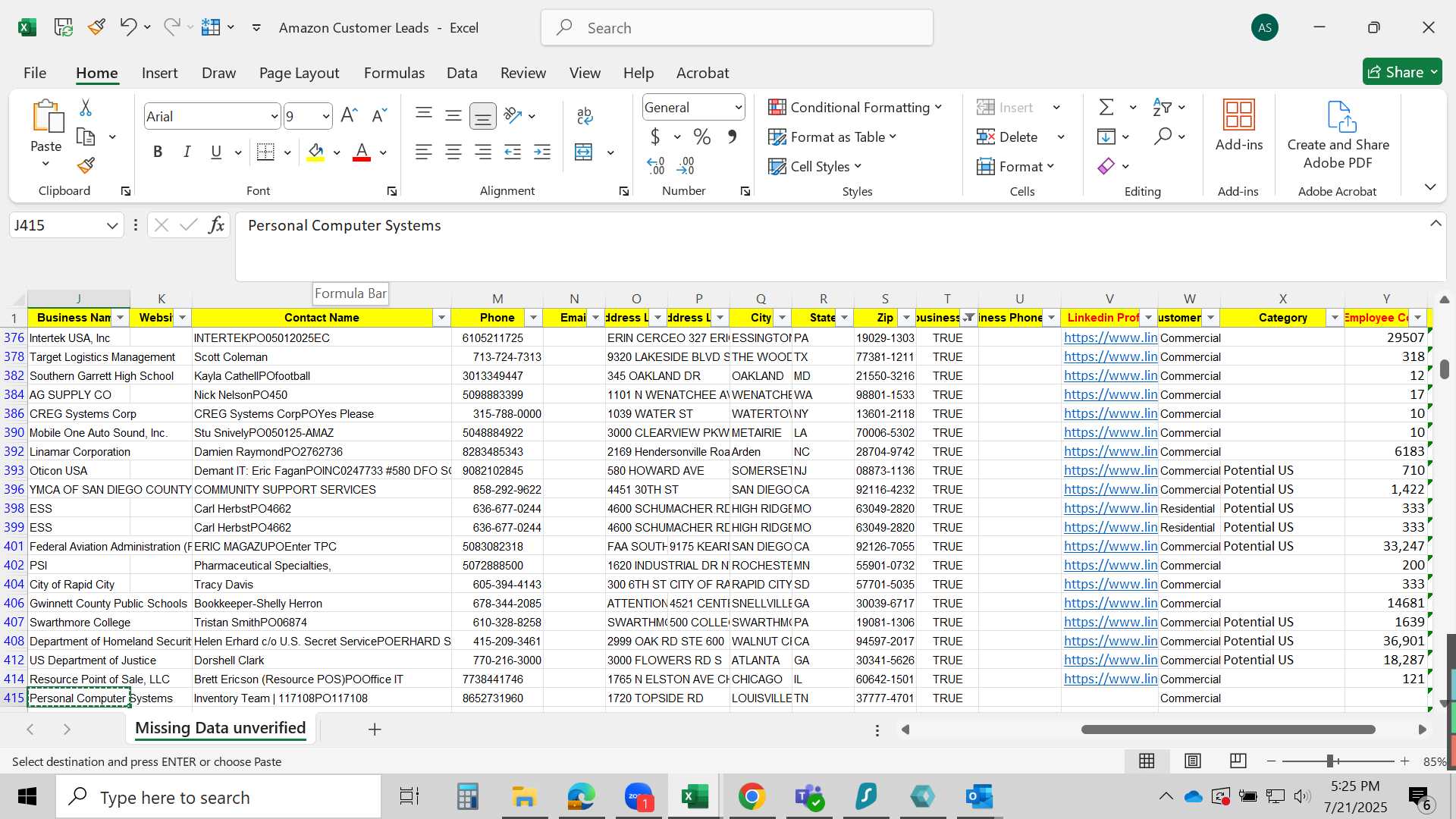Viewport: 1456px width, 819px height.
Task: Open the font size dropdown
Action: tap(325, 117)
